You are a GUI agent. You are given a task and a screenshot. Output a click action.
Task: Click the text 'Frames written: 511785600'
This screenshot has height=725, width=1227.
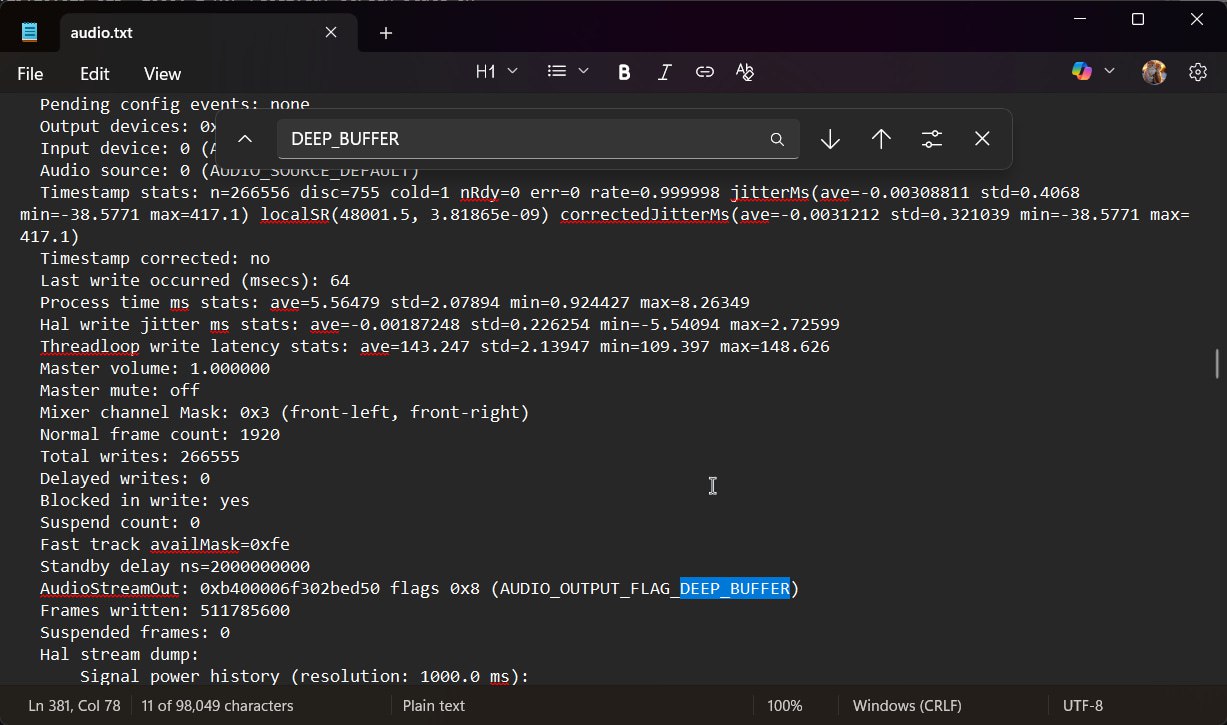pyautogui.click(x=165, y=610)
